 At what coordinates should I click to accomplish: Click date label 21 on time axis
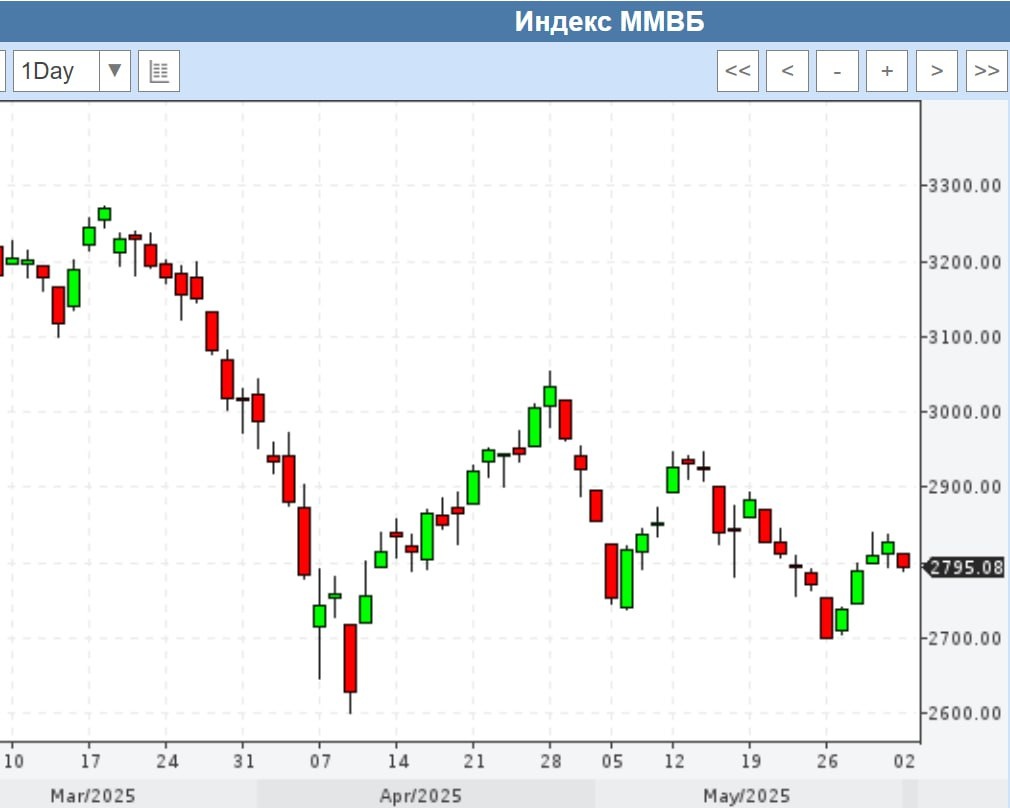[473, 762]
